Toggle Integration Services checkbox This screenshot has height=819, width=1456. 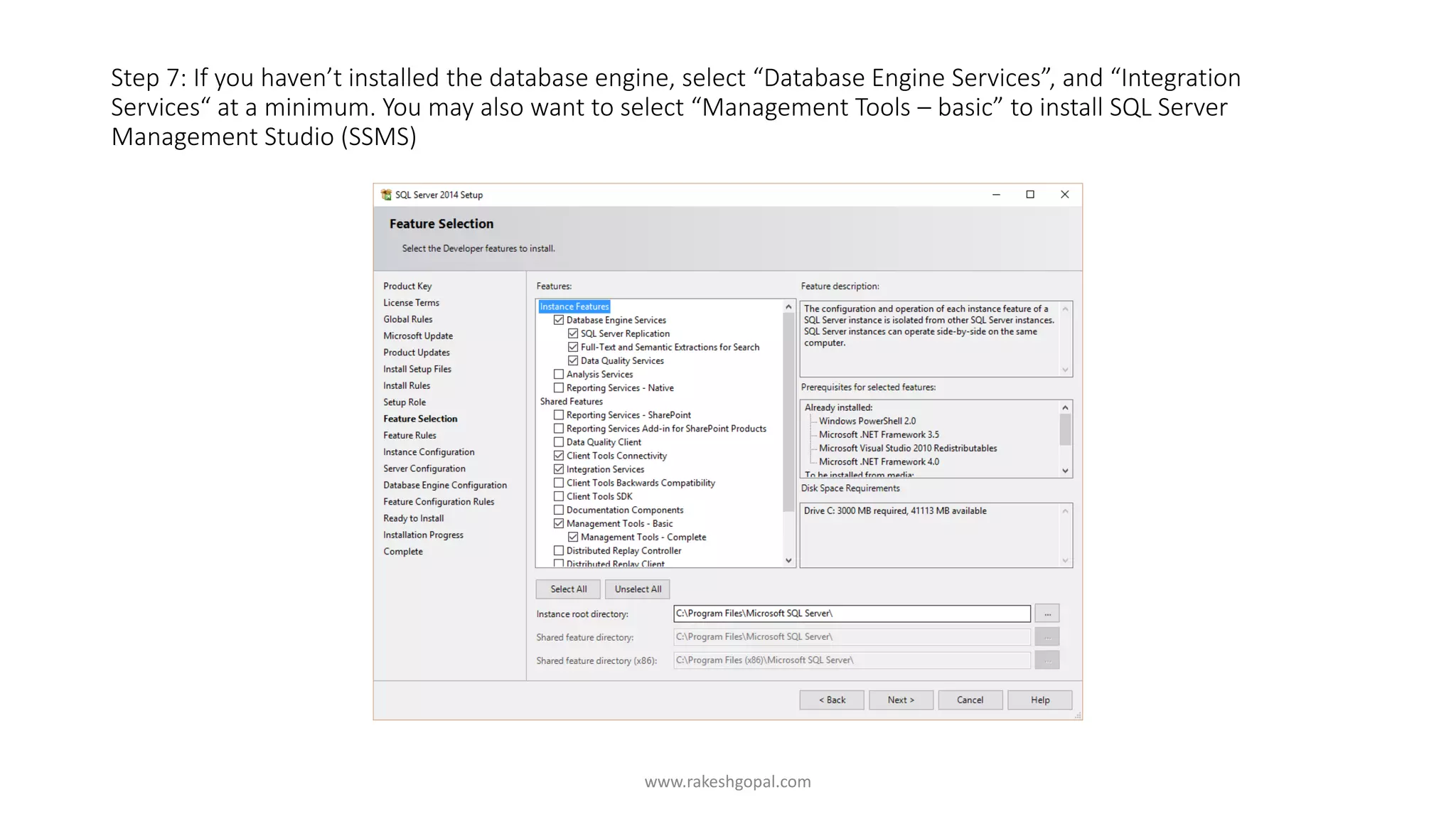coord(559,469)
